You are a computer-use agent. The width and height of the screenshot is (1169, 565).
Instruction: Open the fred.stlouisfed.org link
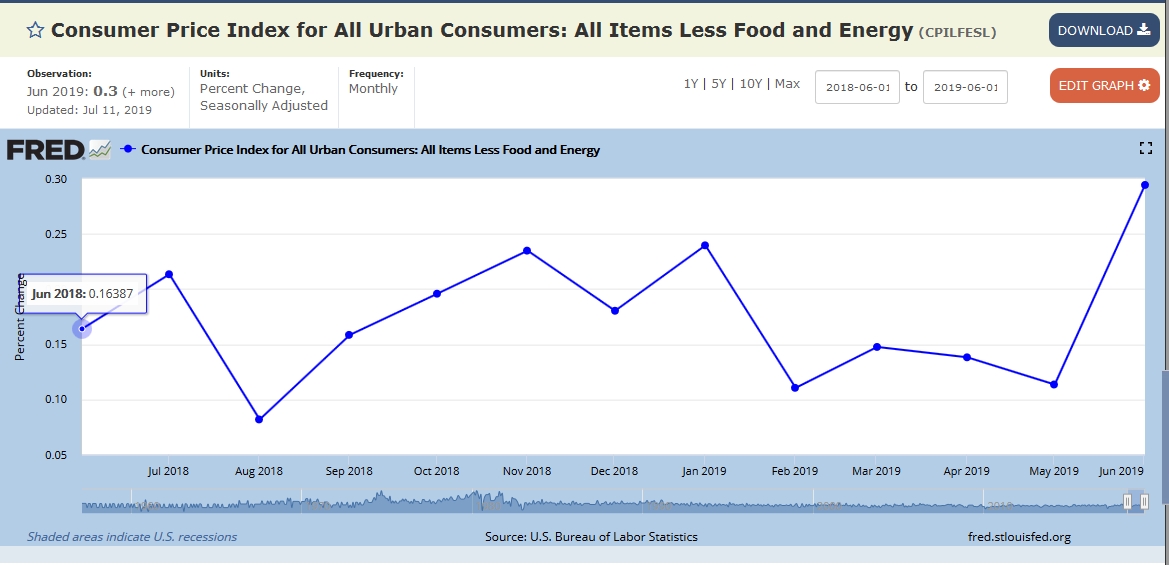pyautogui.click(x=1019, y=537)
